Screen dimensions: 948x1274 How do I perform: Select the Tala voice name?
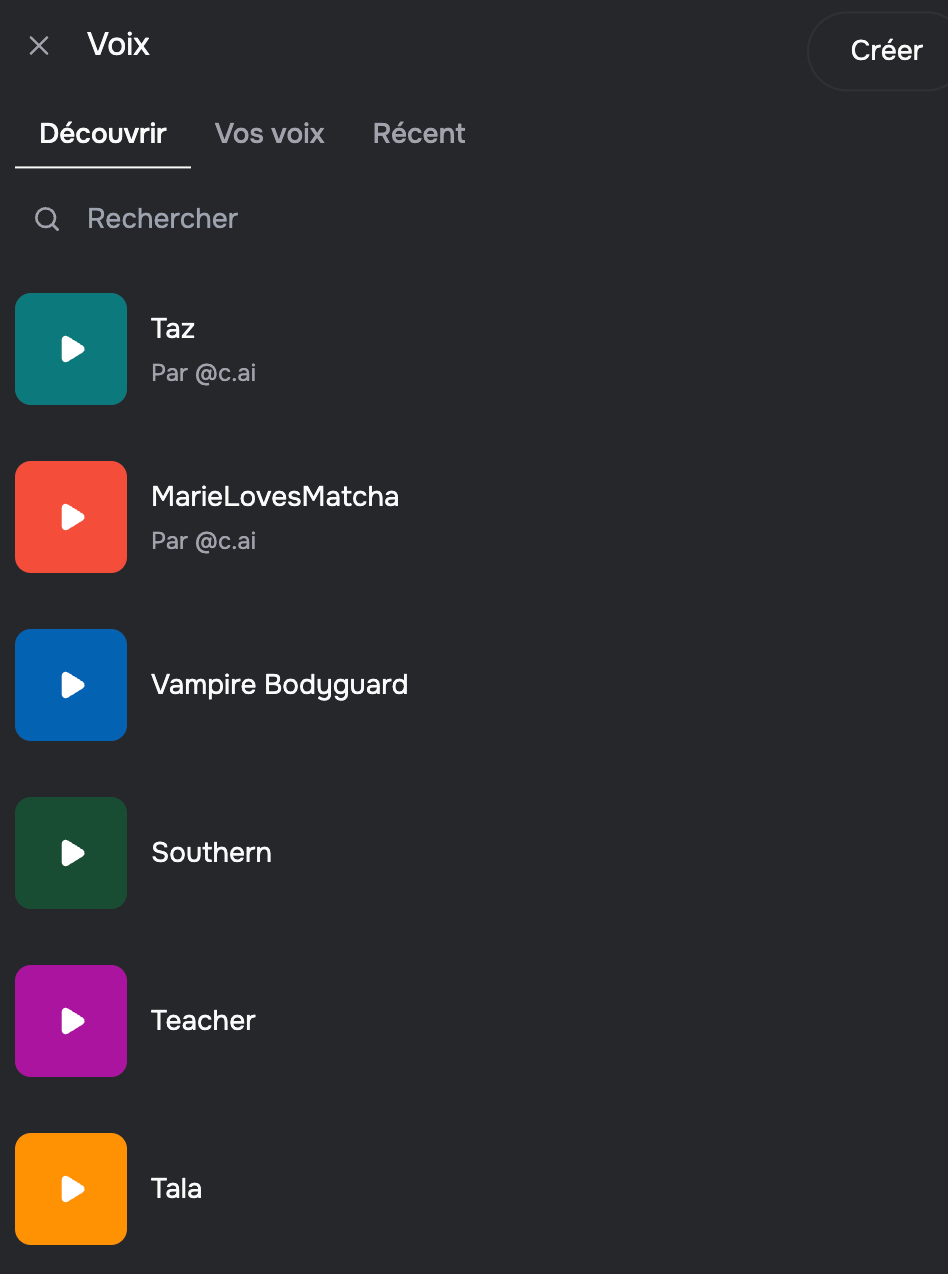tap(177, 1189)
